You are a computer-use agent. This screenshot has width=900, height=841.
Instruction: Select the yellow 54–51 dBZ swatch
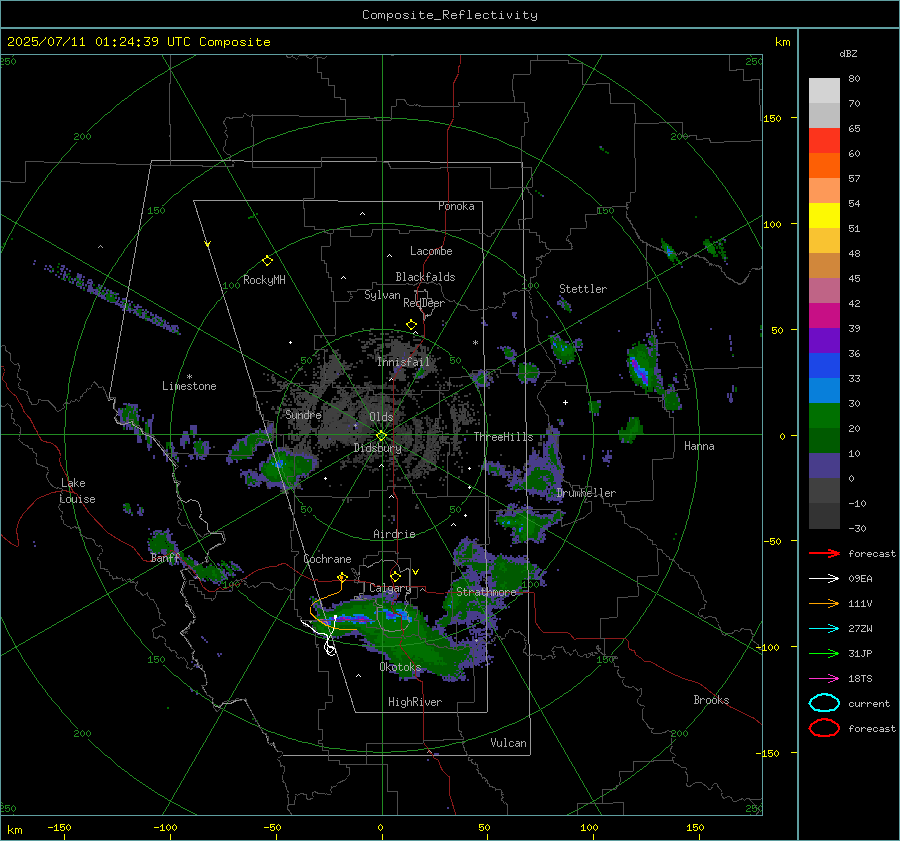click(824, 215)
